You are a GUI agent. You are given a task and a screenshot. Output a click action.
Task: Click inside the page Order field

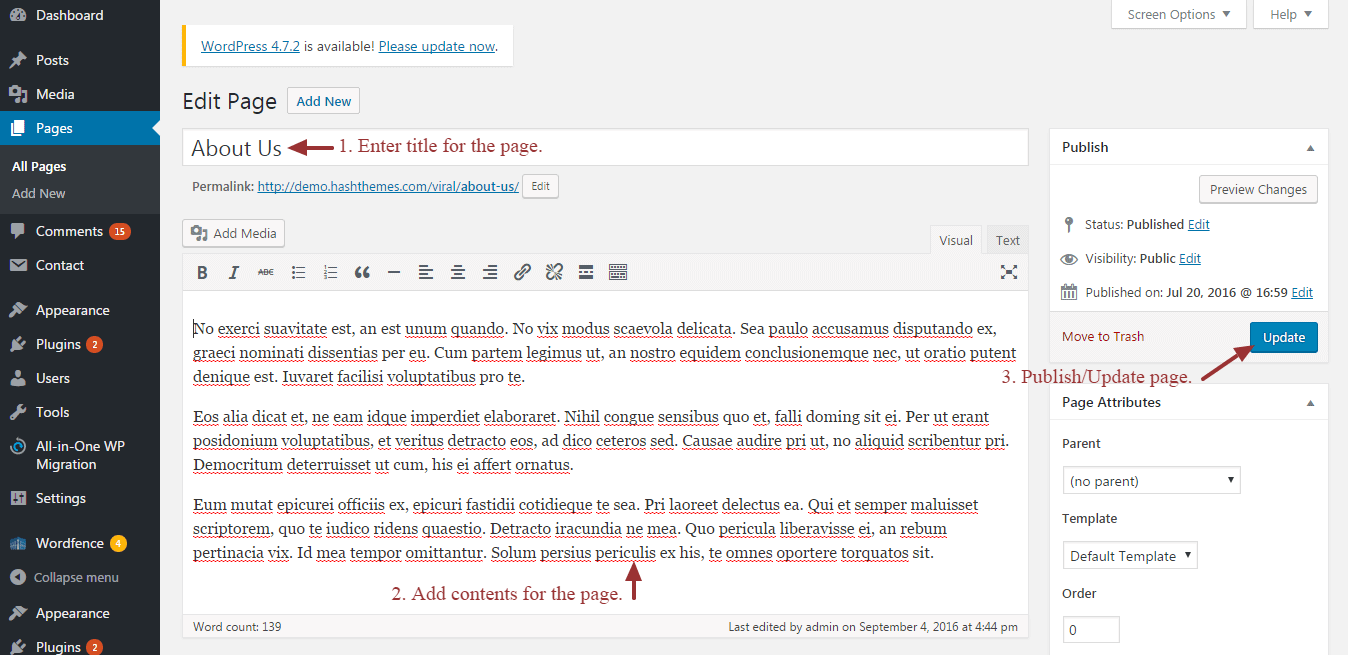1090,629
